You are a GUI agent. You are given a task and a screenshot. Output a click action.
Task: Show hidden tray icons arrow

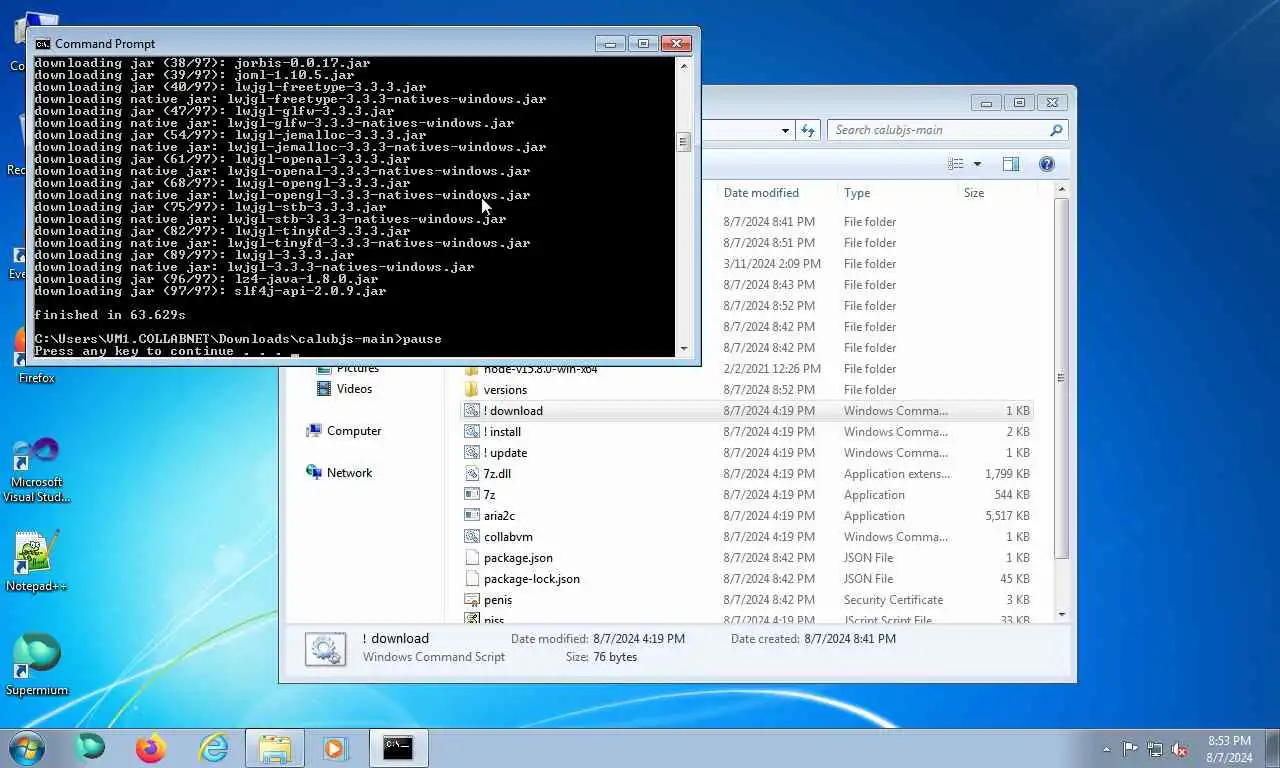(x=1106, y=748)
